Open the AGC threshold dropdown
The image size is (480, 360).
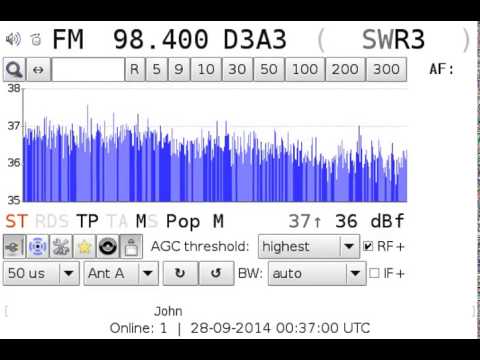[309, 247]
